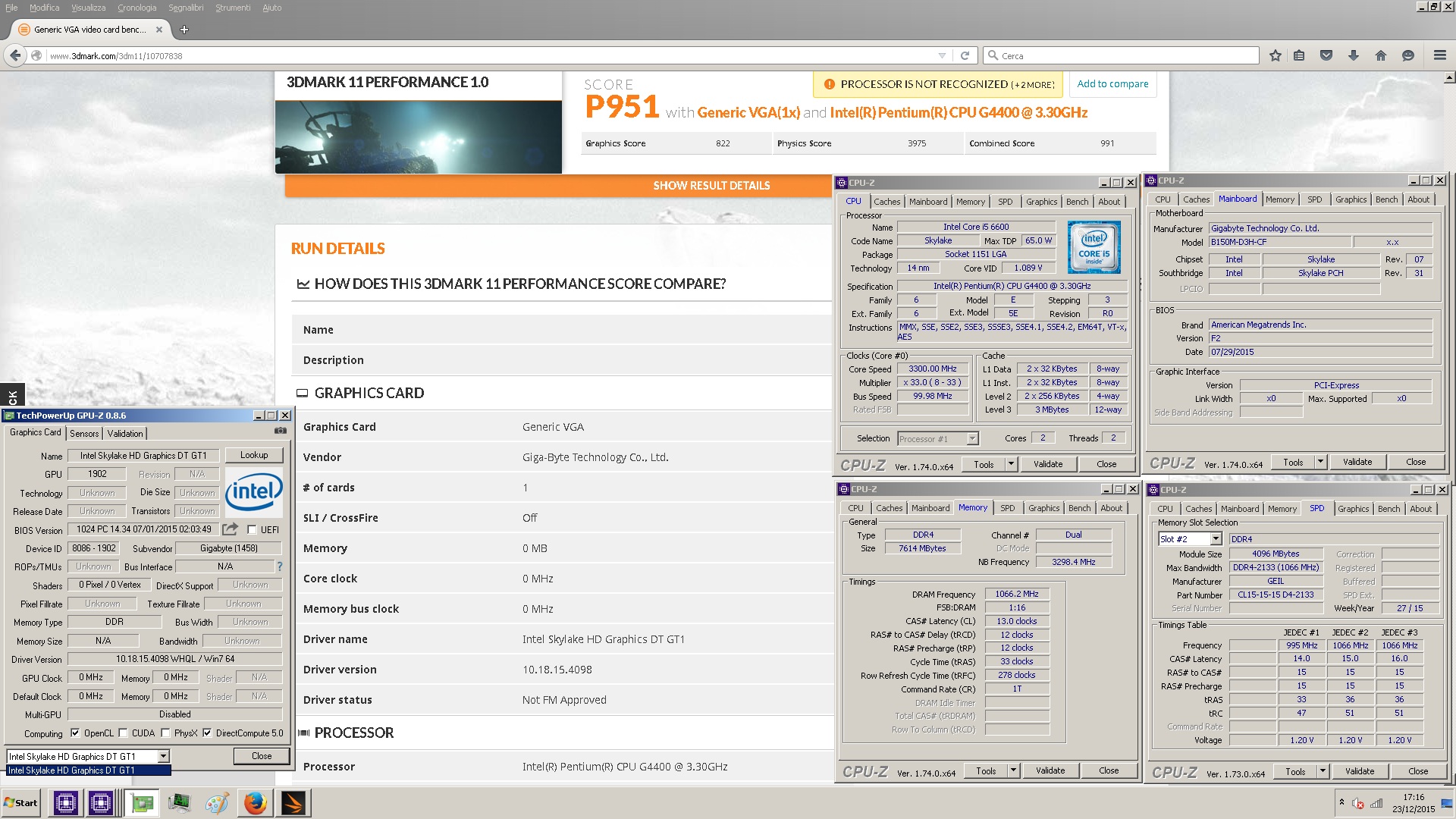The height and width of the screenshot is (819, 1456).
Task: Click GPU-Z BIOS save/export arrow icon
Action: click(x=231, y=529)
